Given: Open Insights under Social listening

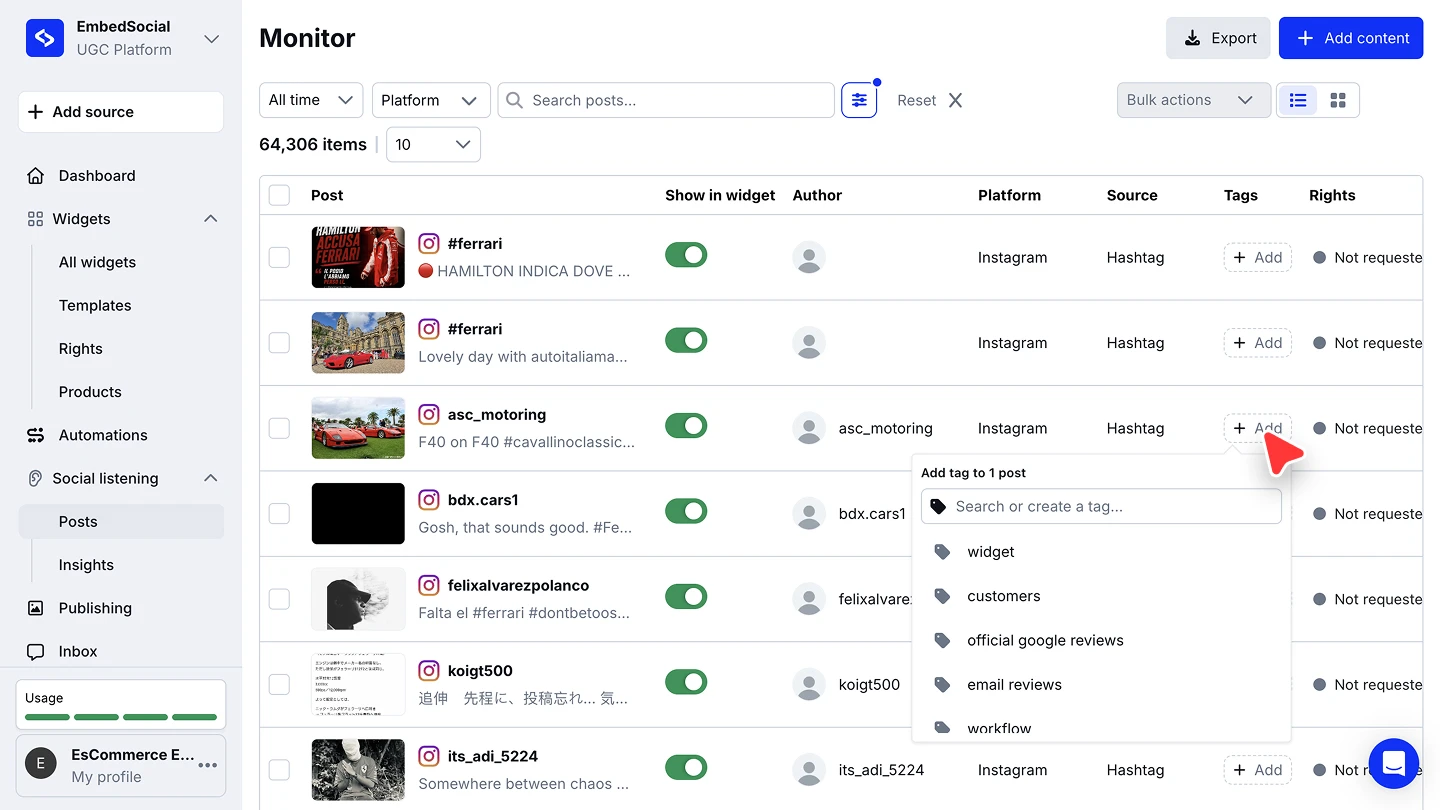Looking at the screenshot, I should [86, 565].
